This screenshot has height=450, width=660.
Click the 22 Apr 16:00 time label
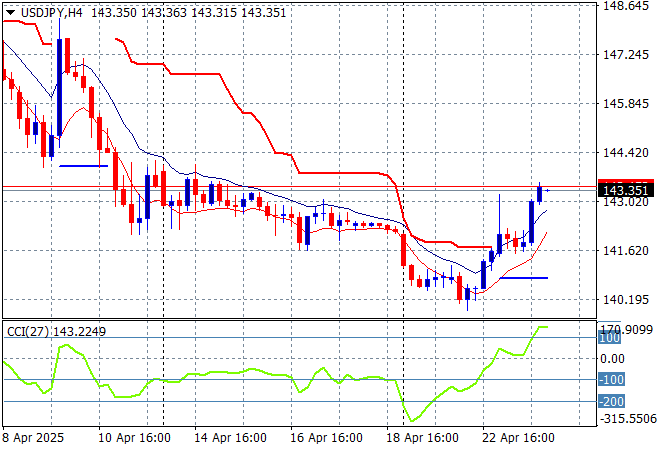[x=518, y=438]
